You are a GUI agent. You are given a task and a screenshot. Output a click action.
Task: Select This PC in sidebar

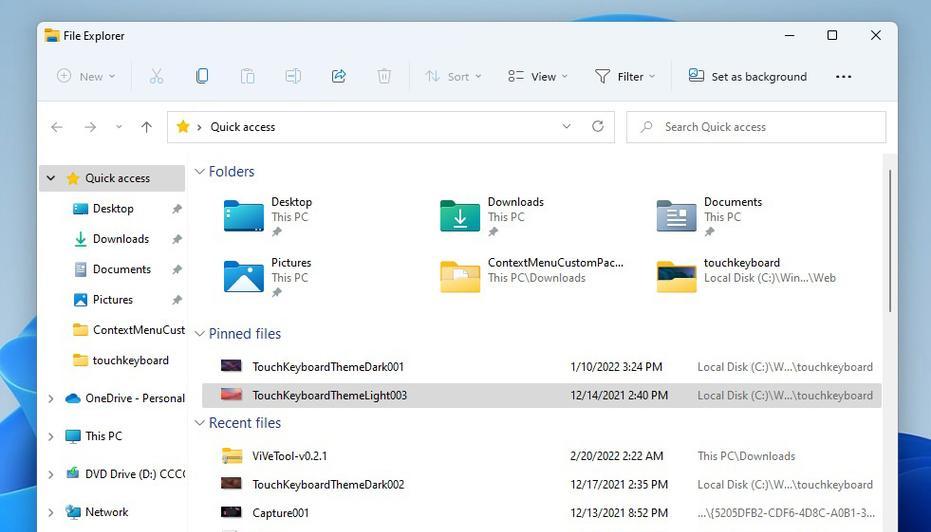[x=93, y=436]
